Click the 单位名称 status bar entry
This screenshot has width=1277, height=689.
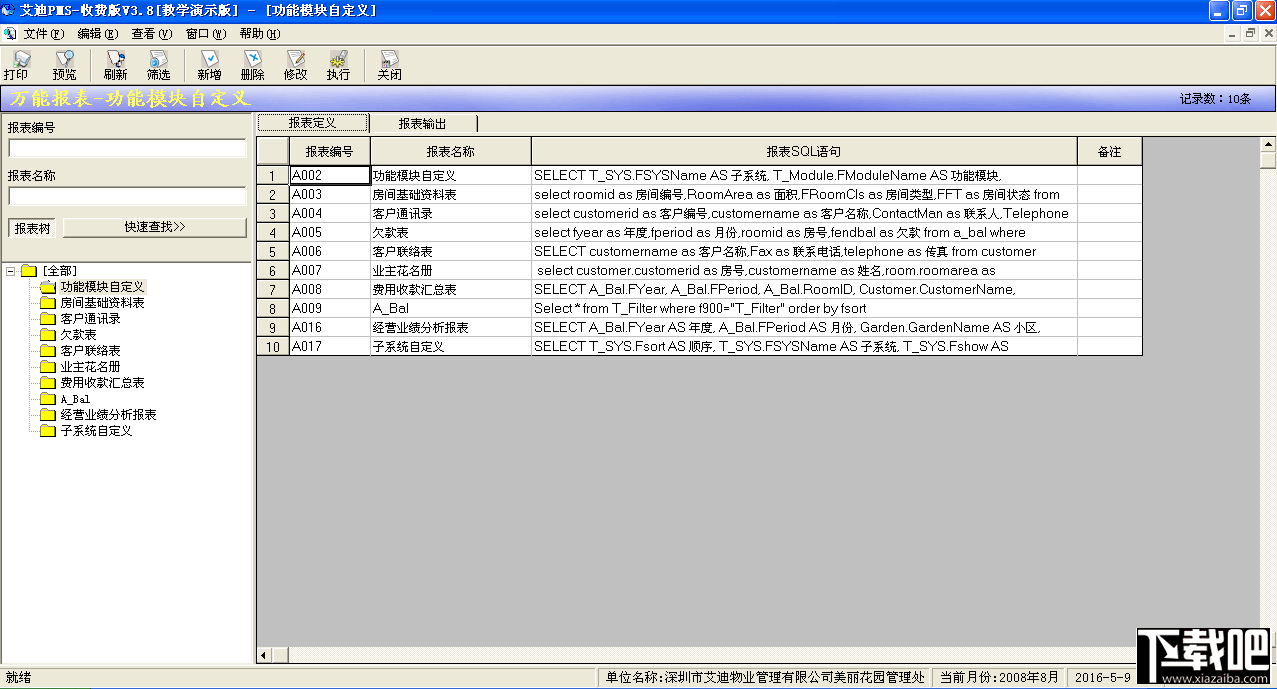point(765,677)
